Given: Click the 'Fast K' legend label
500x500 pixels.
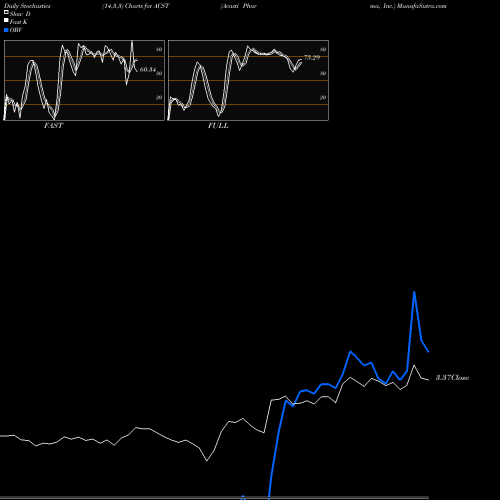Looking at the screenshot, I should coord(19,22).
